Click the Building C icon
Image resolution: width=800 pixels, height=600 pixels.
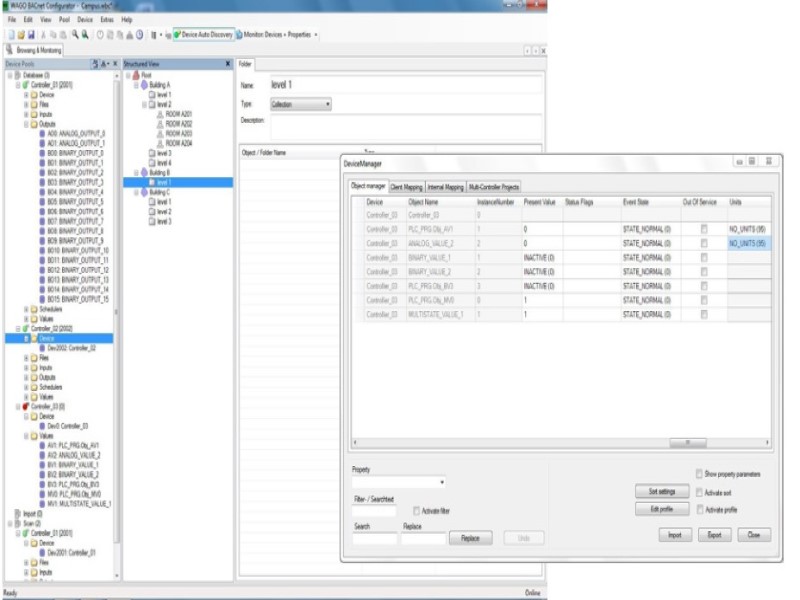click(x=144, y=192)
